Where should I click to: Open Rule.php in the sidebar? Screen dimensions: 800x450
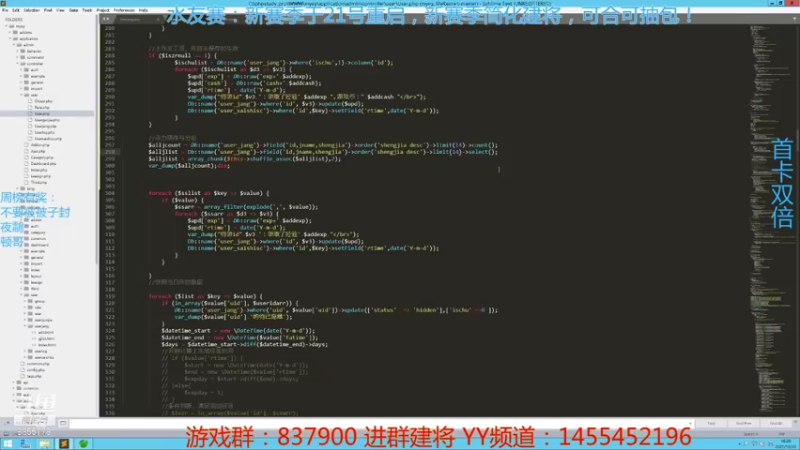click(42, 107)
